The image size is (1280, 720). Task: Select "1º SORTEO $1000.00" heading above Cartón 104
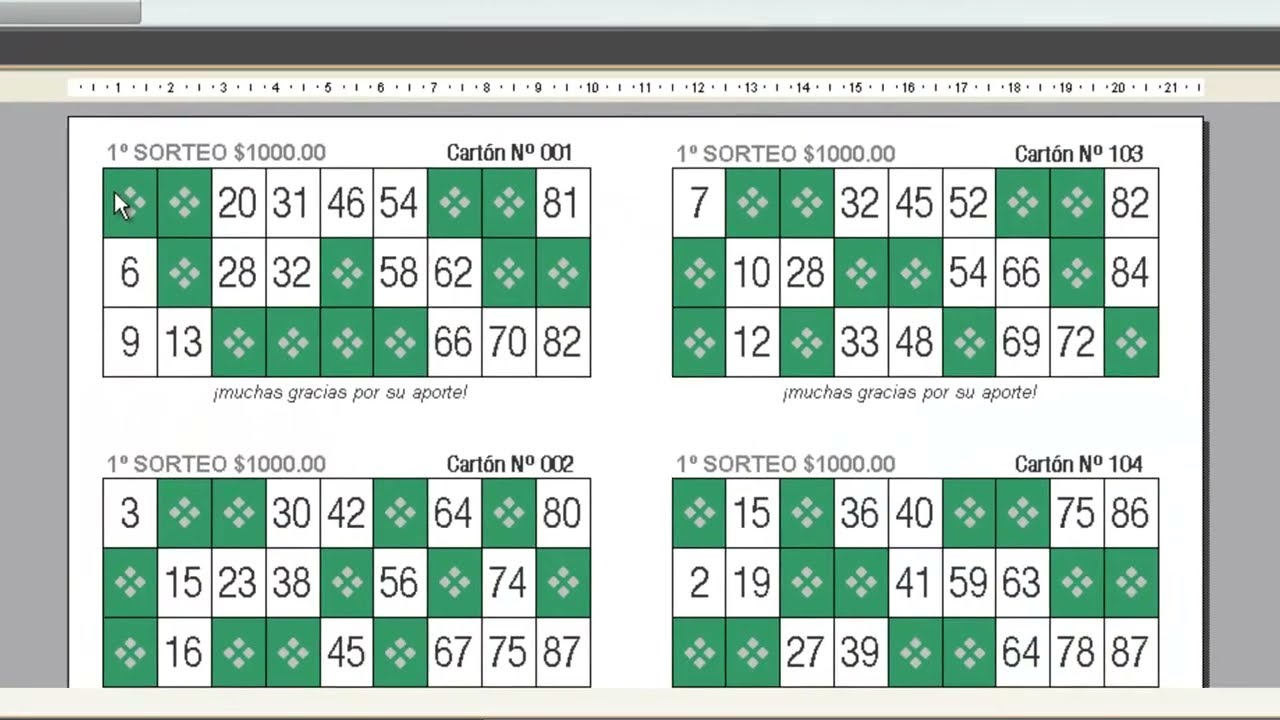click(x=785, y=463)
